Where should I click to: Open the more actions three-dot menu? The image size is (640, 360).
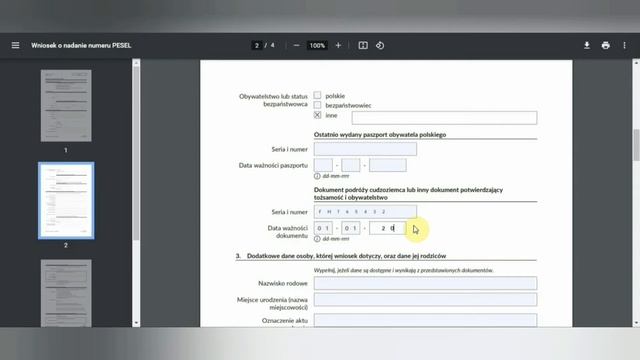pyautogui.click(x=624, y=45)
